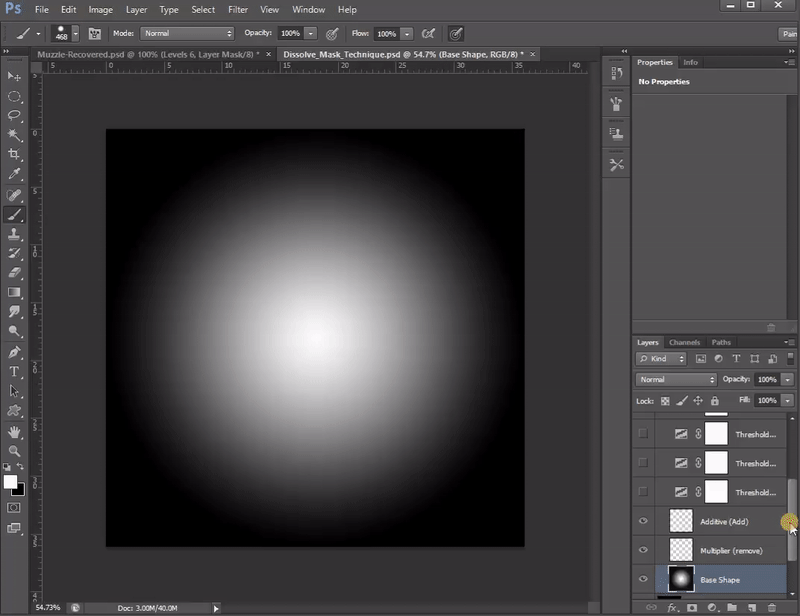800x616 pixels.
Task: Select the Lasso tool
Action: (14, 115)
